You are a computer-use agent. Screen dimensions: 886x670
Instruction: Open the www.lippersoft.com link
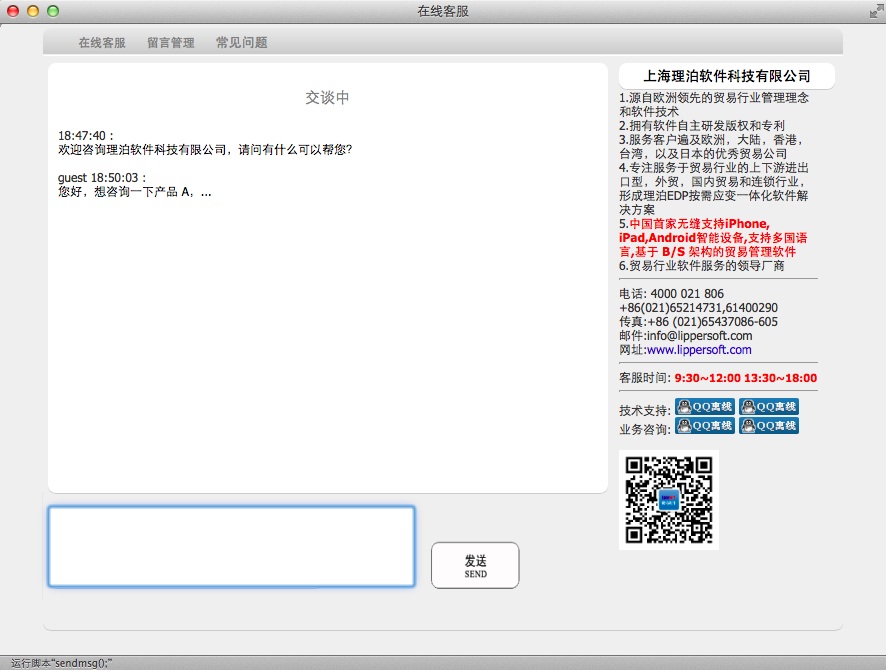(x=699, y=350)
